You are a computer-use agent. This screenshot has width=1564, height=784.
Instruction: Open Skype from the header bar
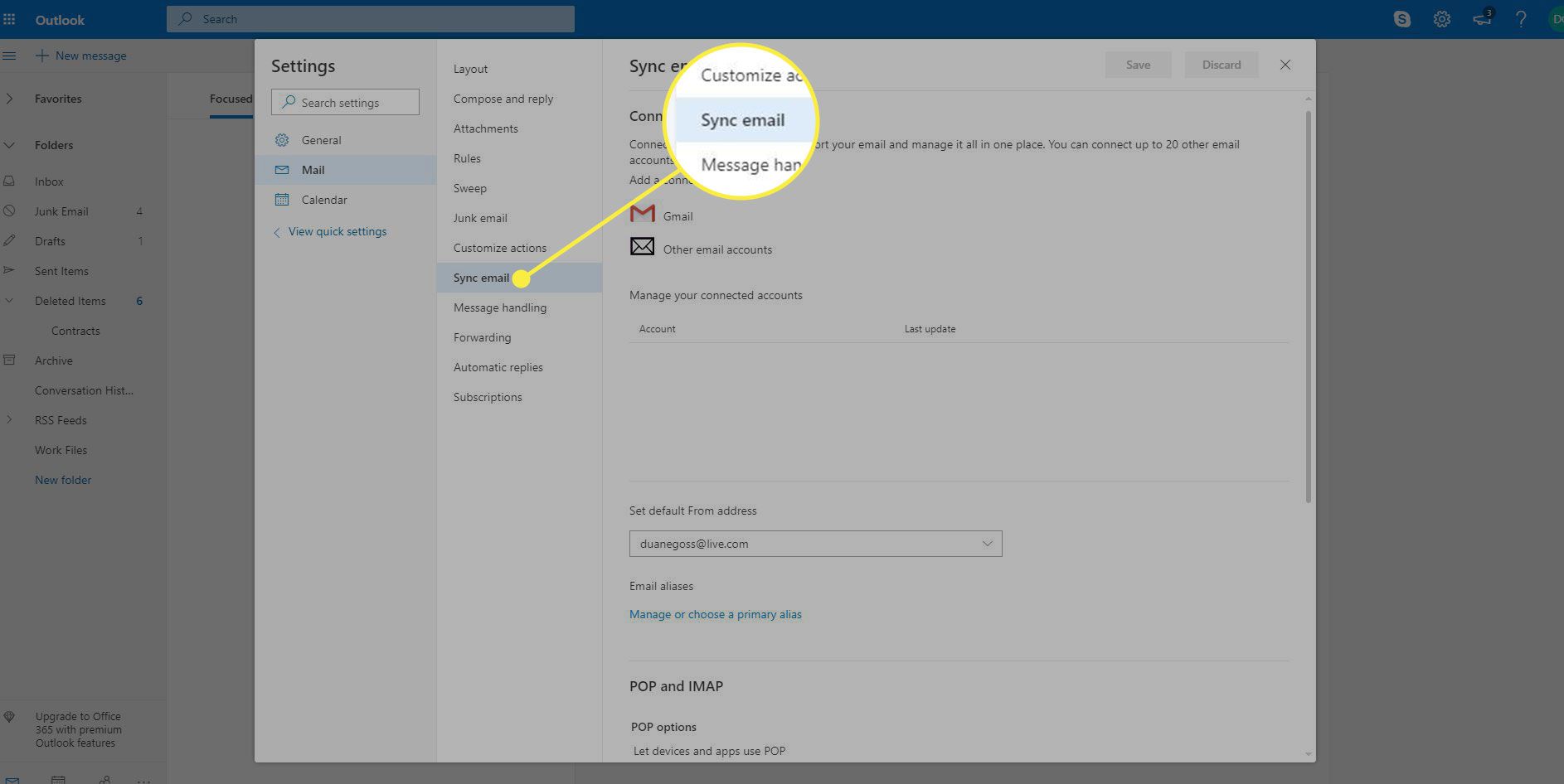1402,19
